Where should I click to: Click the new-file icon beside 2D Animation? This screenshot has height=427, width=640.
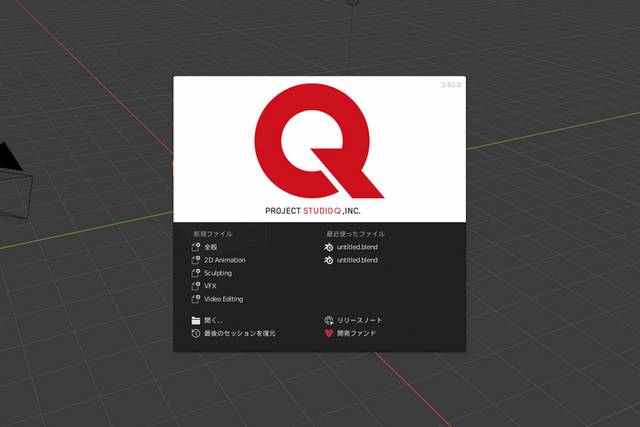196,260
